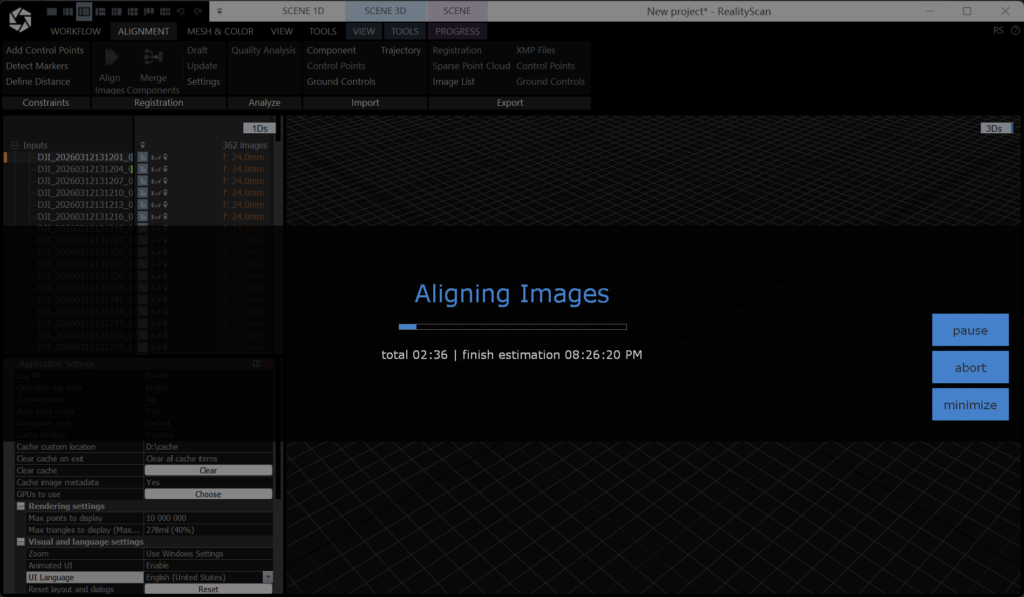Collapse the Rendering settings section

(x=21, y=506)
